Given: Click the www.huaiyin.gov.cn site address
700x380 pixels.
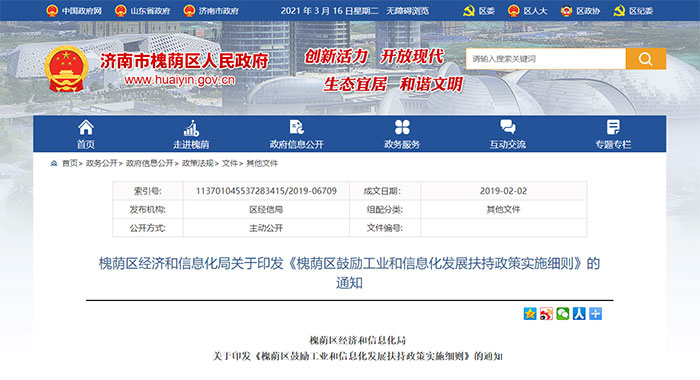Looking at the screenshot, I should [179, 80].
